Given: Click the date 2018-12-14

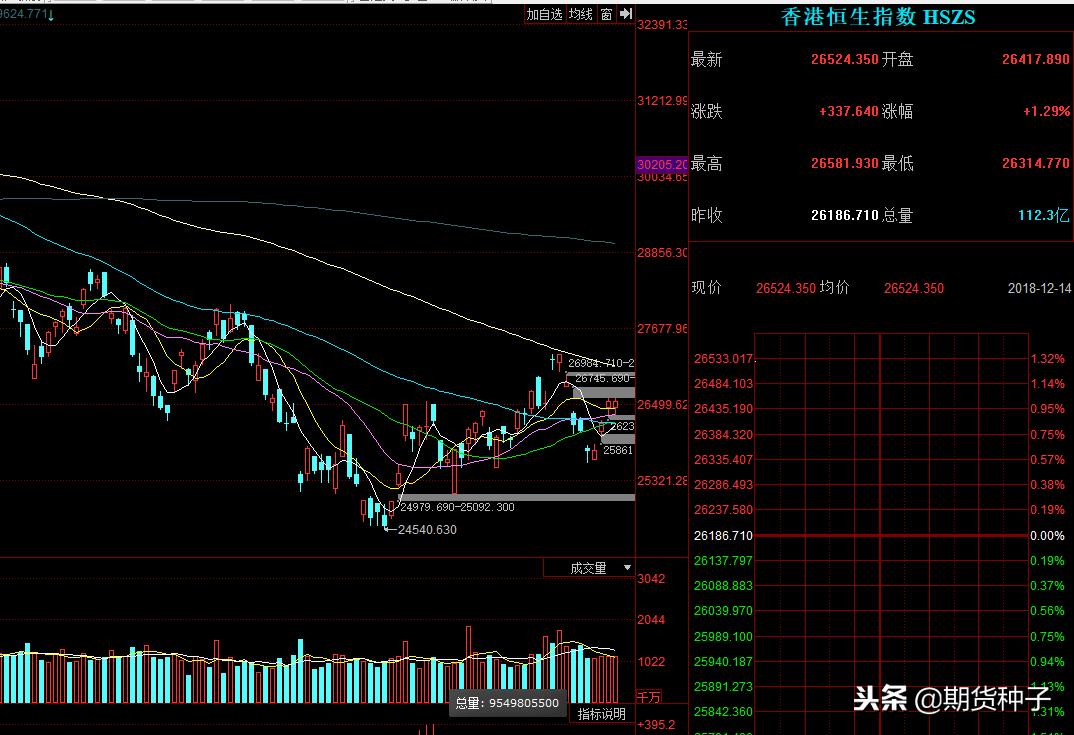Looking at the screenshot, I should pos(1039,288).
